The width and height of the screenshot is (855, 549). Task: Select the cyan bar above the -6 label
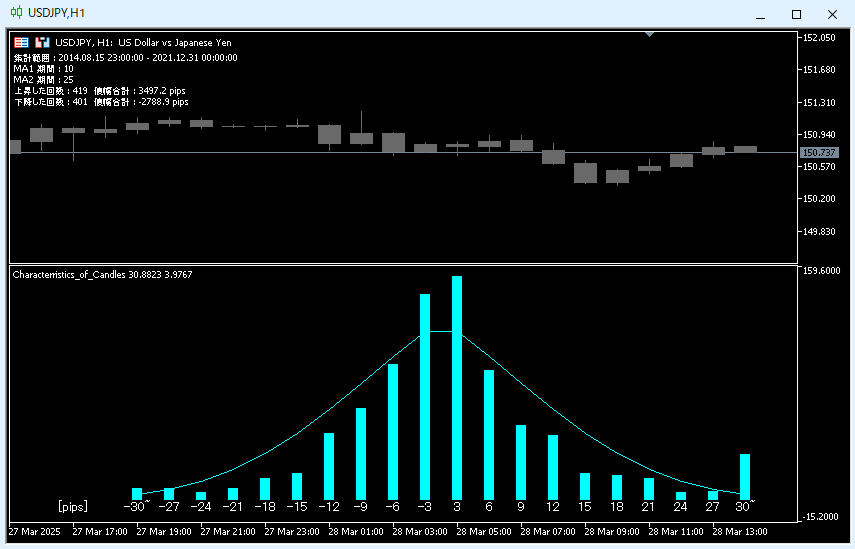point(393,432)
